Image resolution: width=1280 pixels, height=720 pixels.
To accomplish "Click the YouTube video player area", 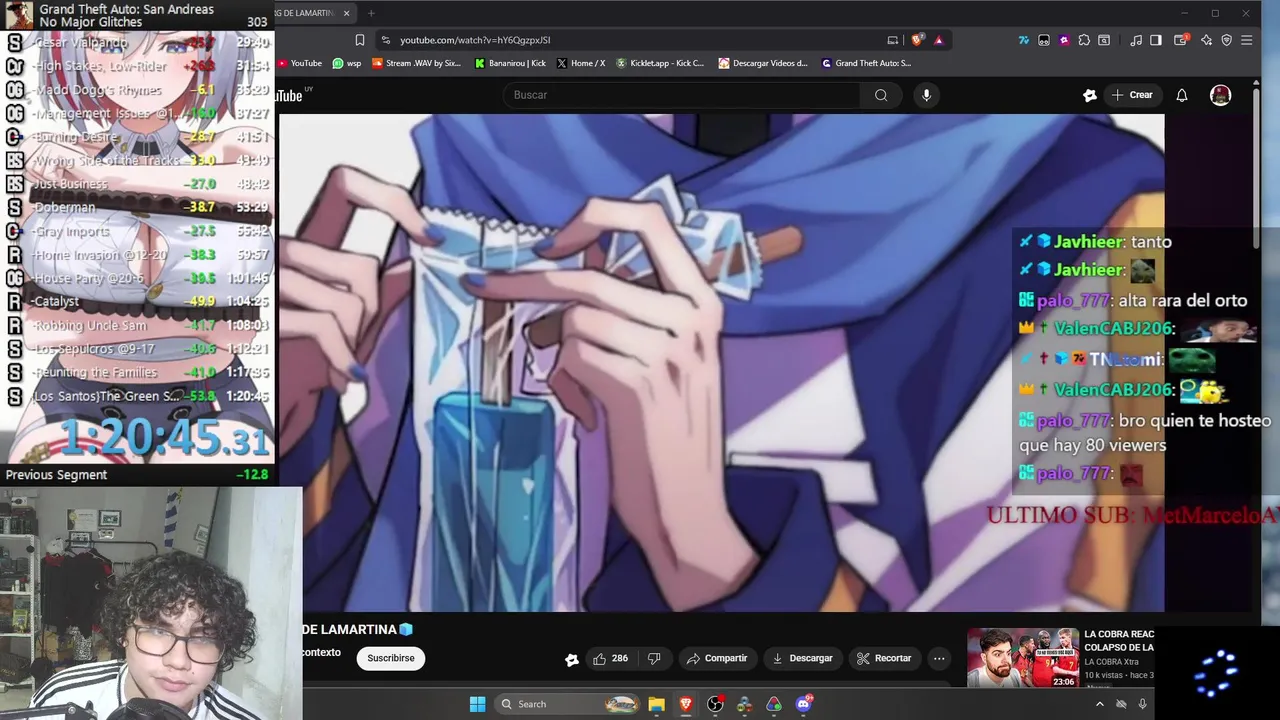I will (721, 362).
